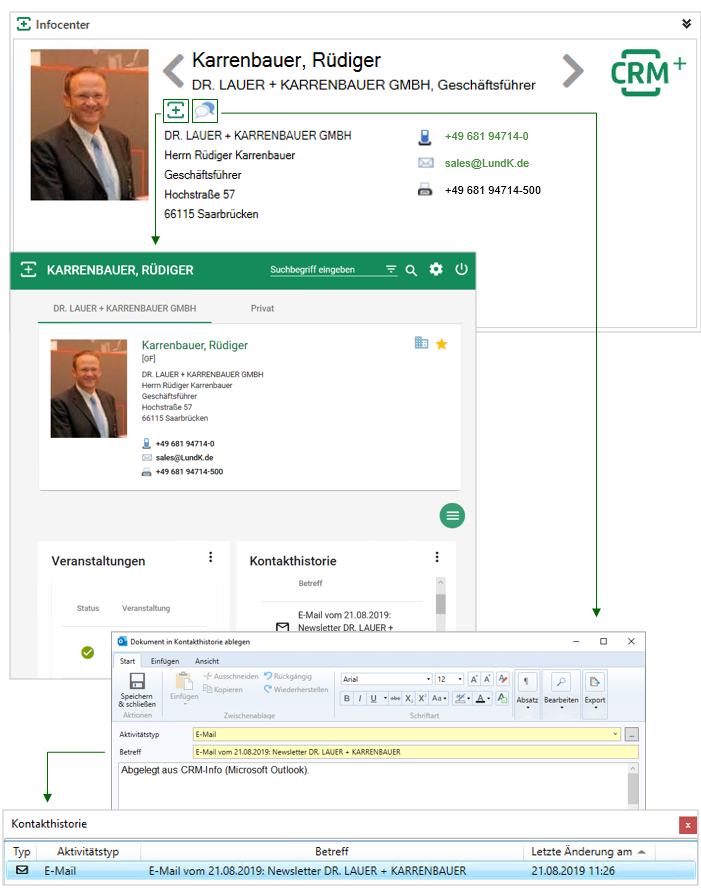
Task: Click the green check status icon in Veranstaltungen
Action: pos(87,653)
